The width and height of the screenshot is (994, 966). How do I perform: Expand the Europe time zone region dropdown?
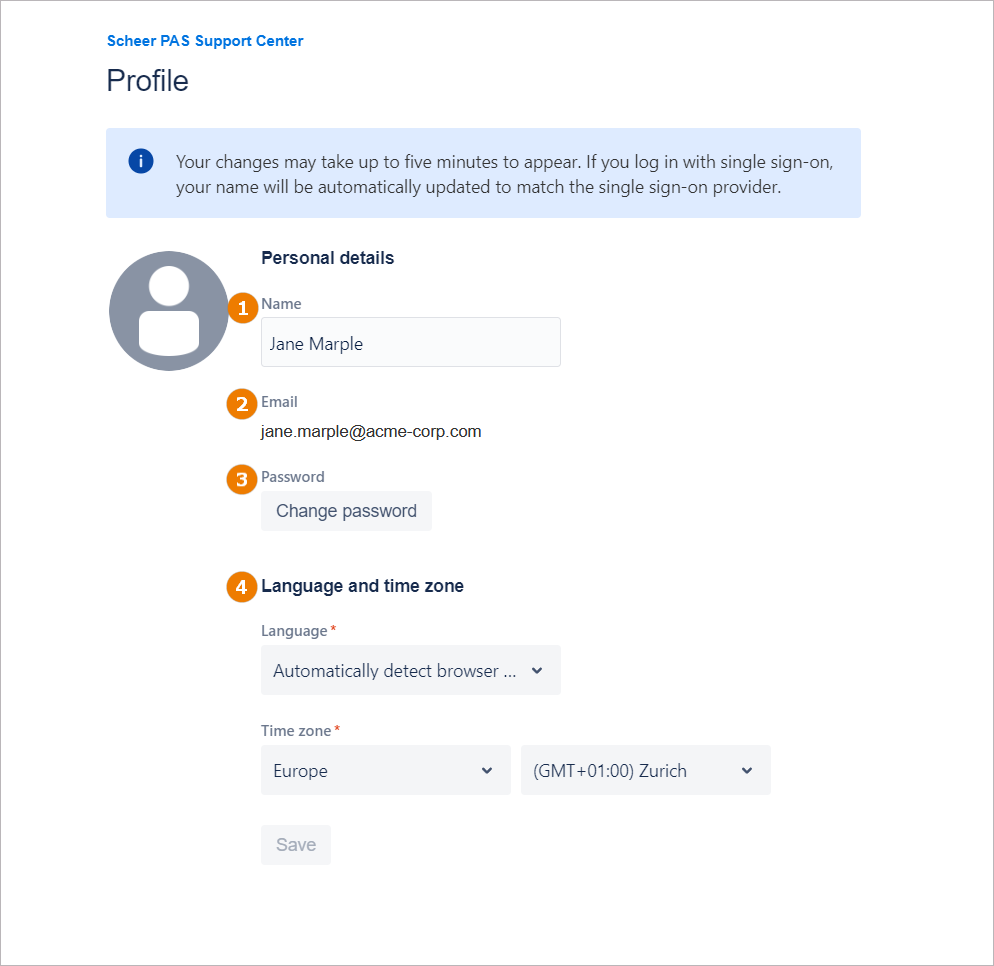[385, 770]
